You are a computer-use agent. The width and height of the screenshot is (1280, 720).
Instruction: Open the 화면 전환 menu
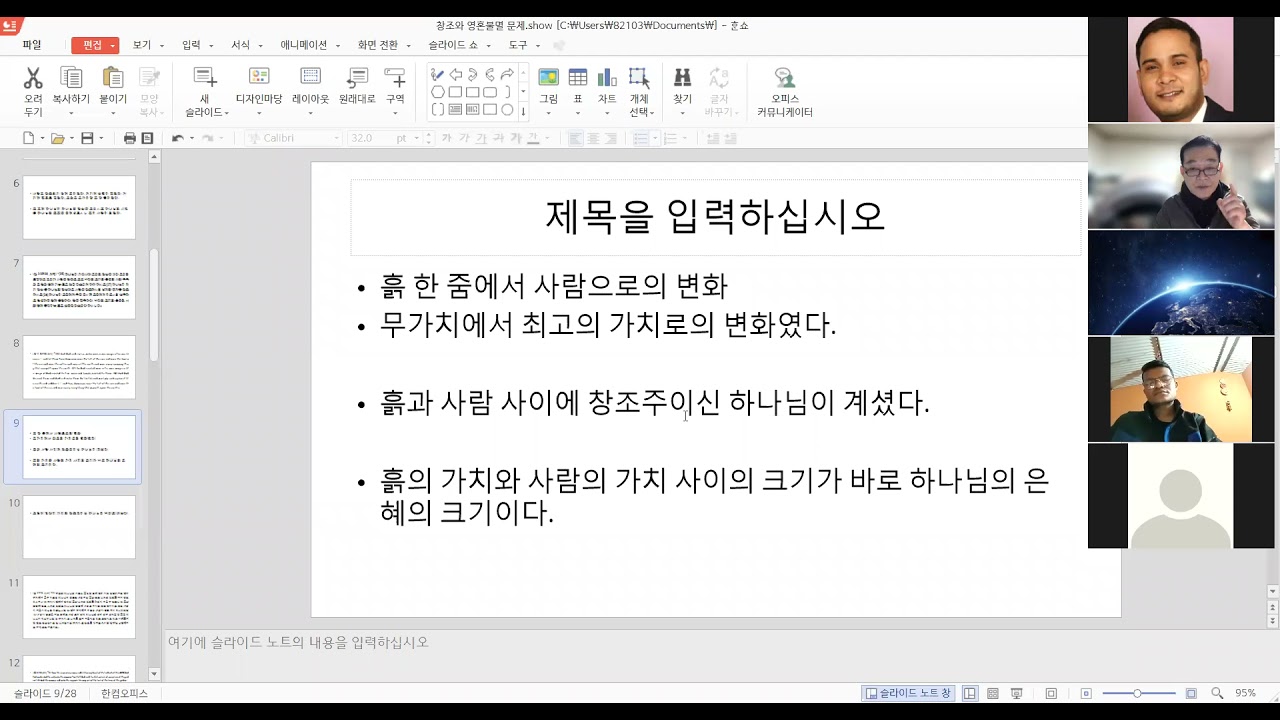378,45
